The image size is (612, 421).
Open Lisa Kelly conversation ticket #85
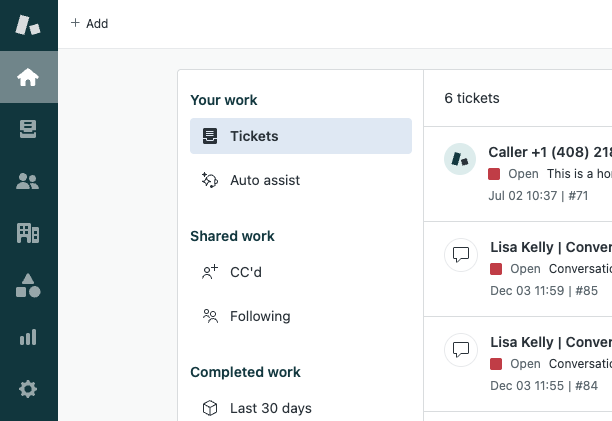[x=518, y=269]
